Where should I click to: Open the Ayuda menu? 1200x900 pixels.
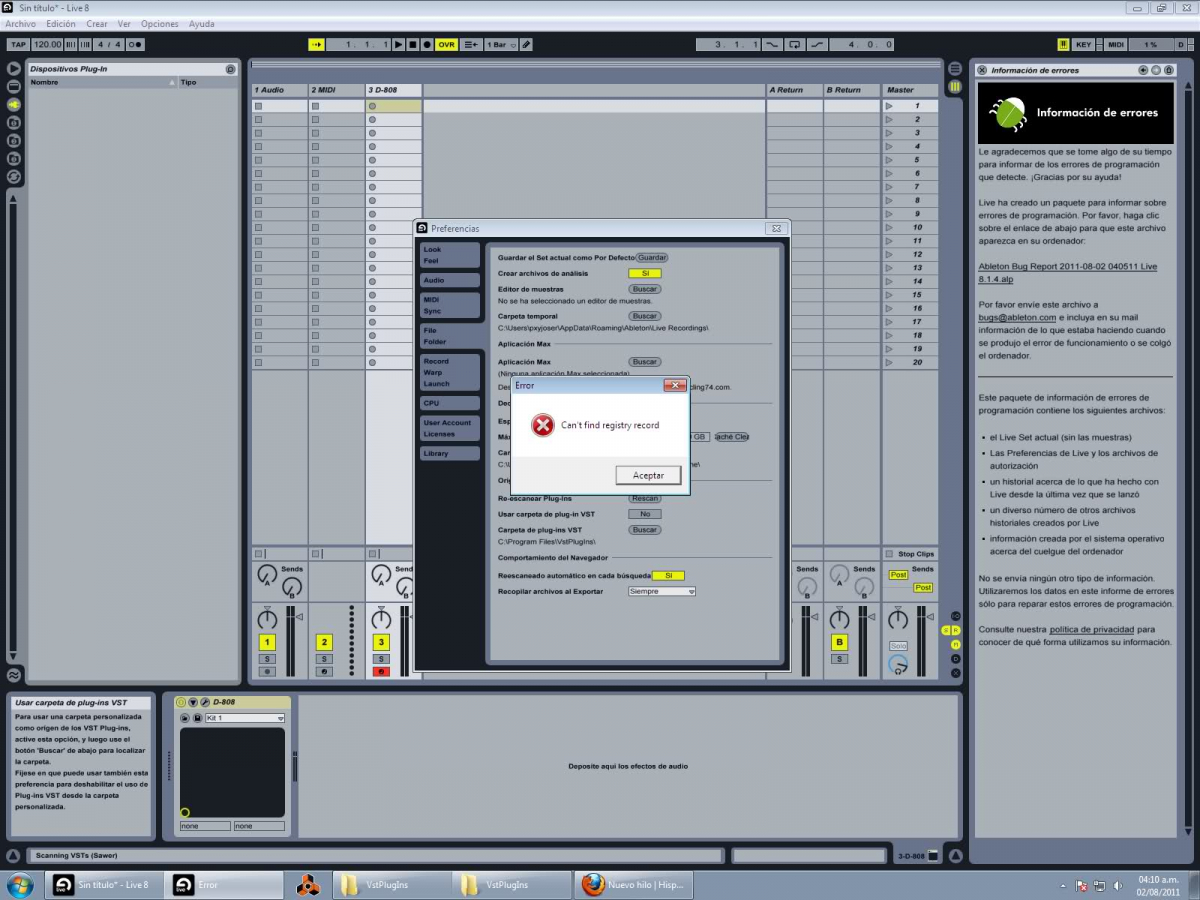201,23
